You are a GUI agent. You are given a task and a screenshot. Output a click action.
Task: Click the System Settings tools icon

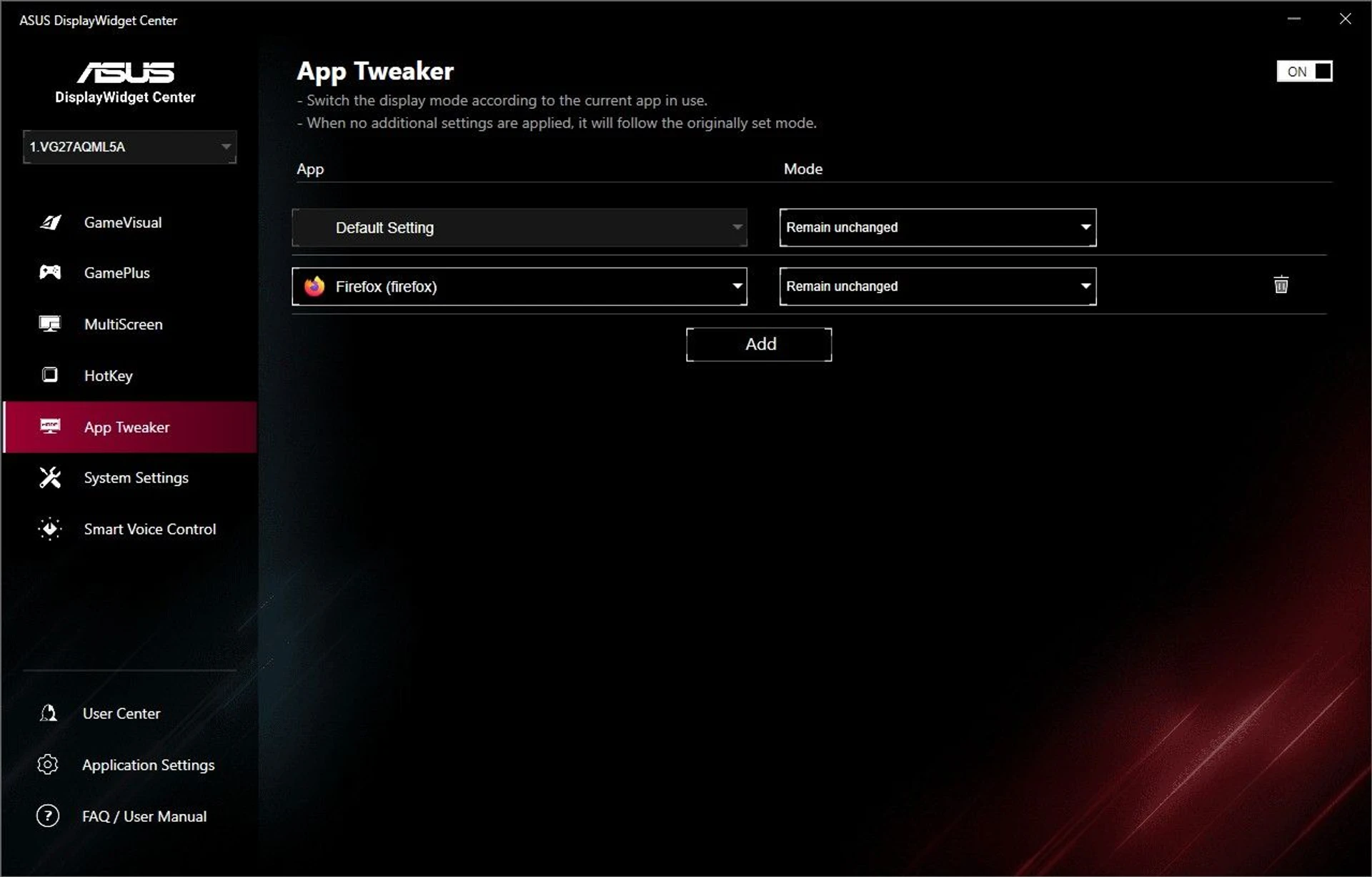[50, 477]
